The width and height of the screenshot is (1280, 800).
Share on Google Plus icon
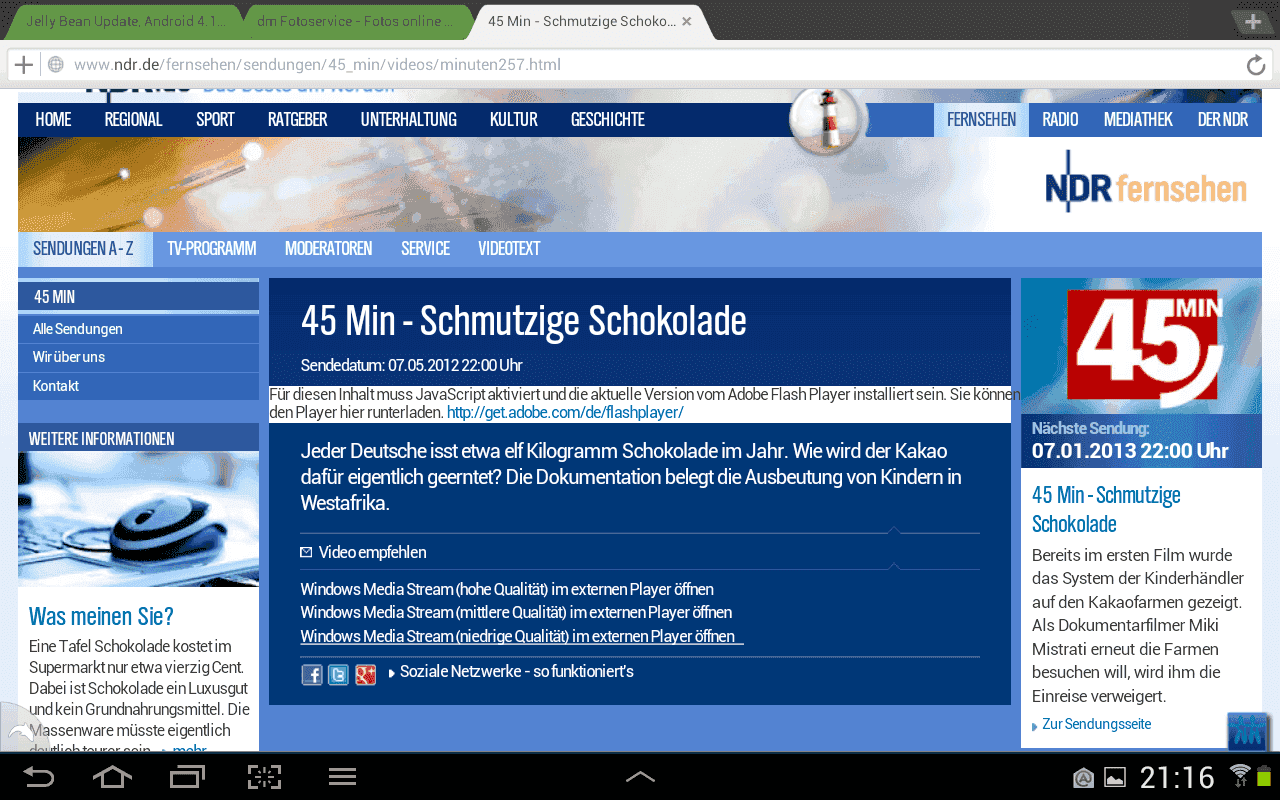(366, 675)
